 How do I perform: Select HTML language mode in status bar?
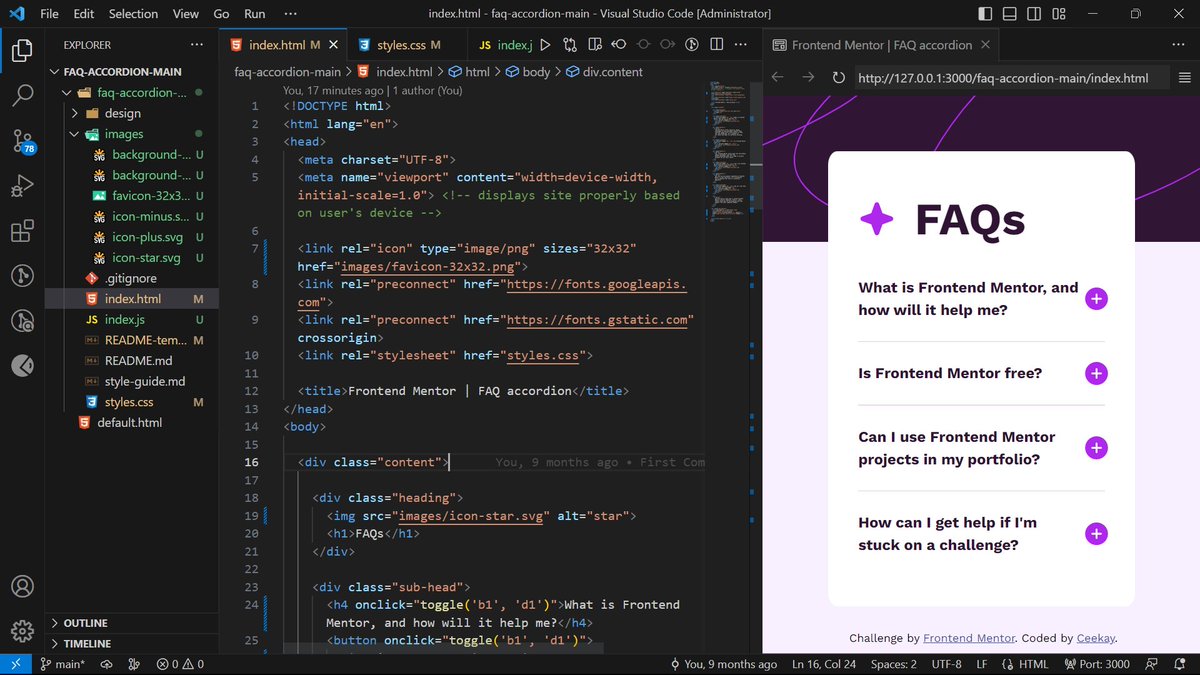1025,664
